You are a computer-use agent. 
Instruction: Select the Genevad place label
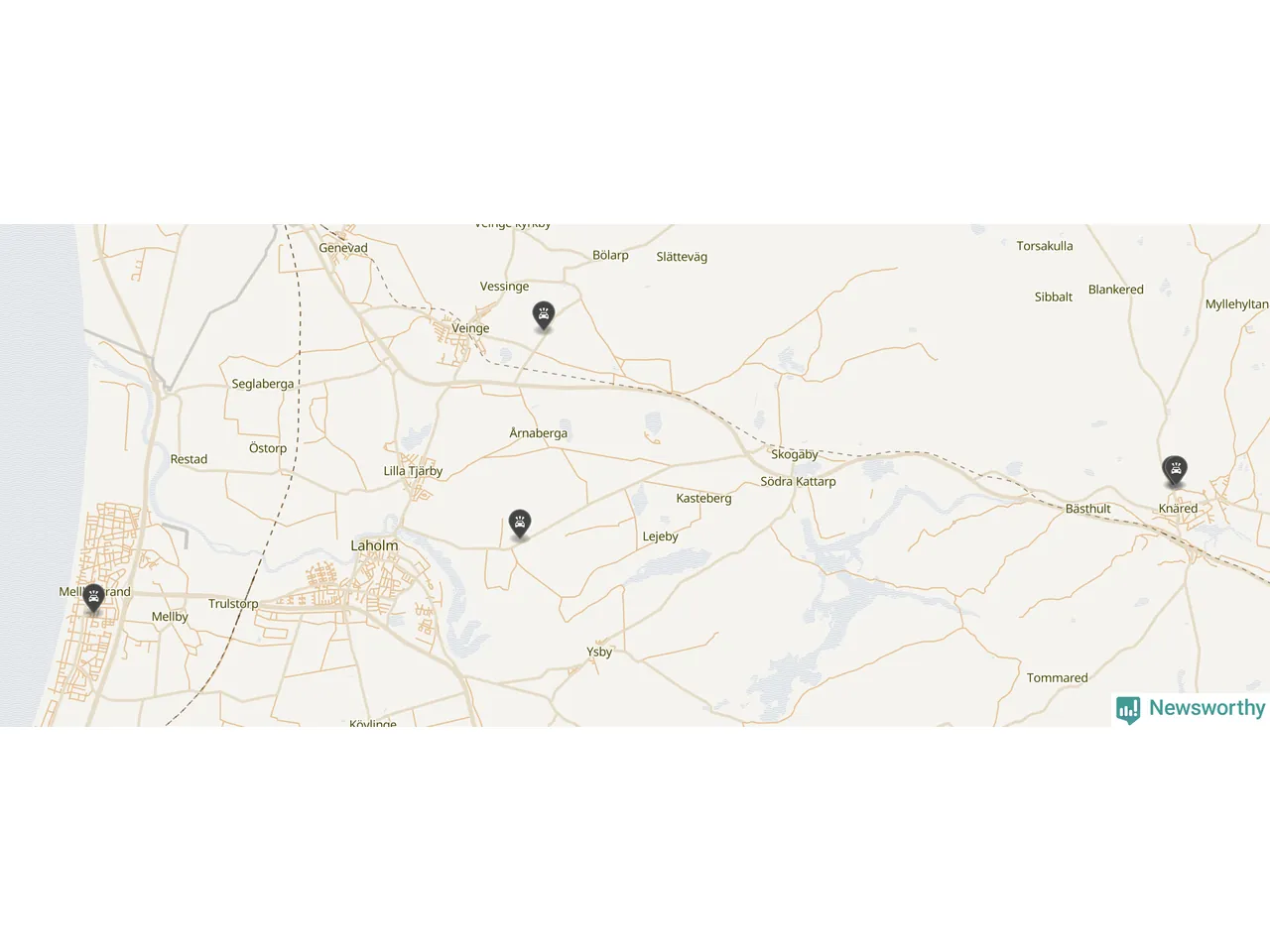point(343,248)
